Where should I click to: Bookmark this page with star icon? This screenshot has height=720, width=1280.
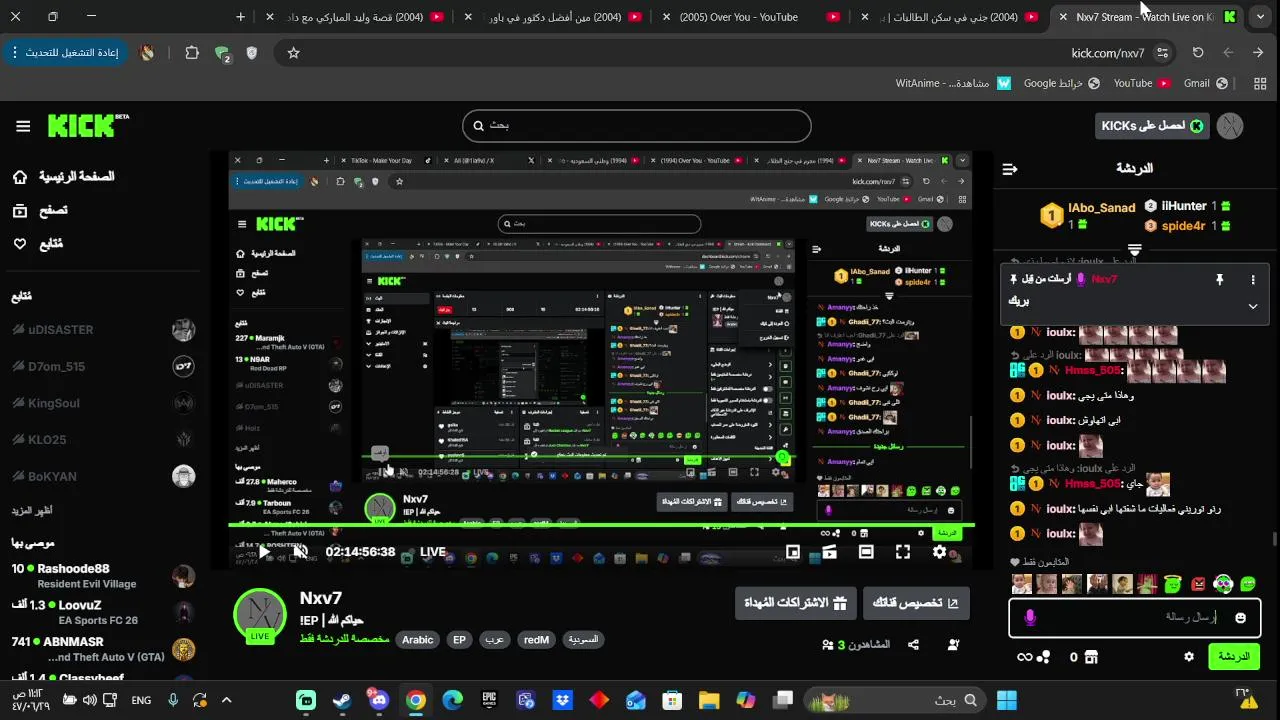(293, 53)
